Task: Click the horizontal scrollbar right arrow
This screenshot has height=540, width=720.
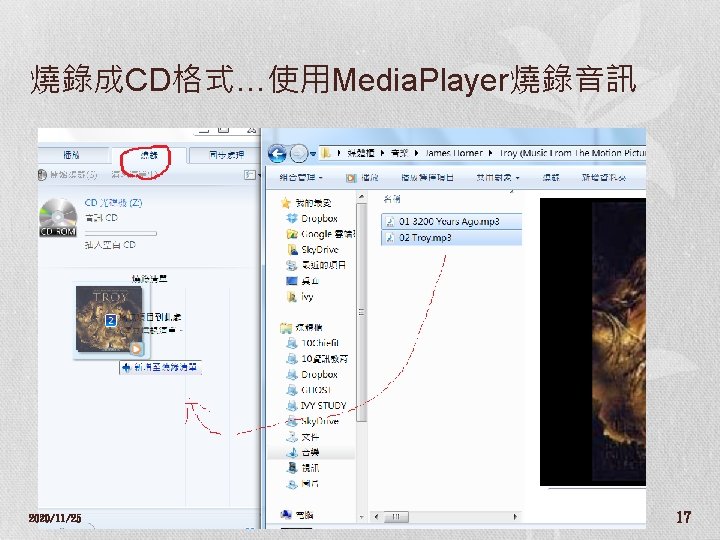Action: click(515, 517)
